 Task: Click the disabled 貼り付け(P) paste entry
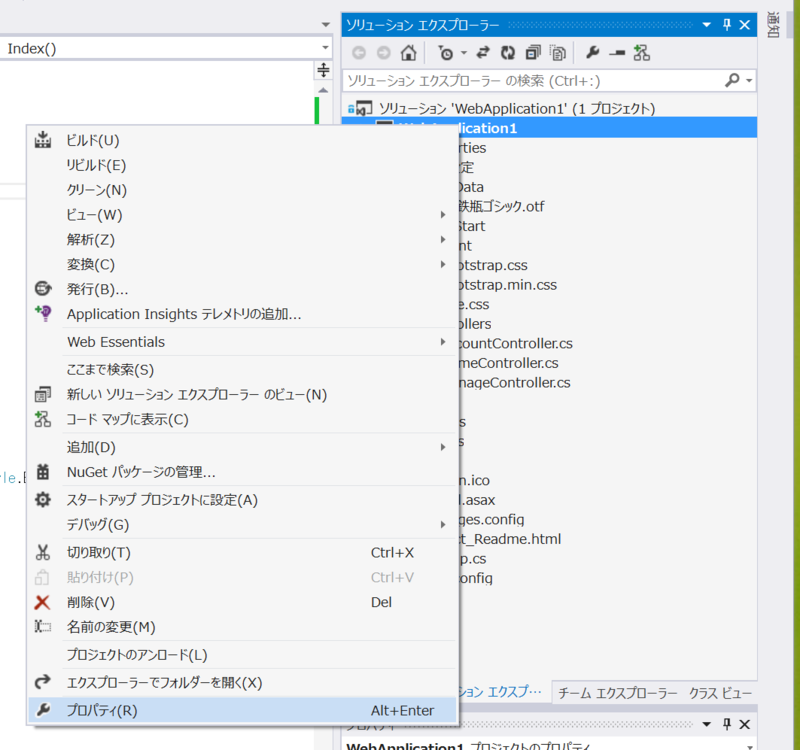[x=242, y=577]
